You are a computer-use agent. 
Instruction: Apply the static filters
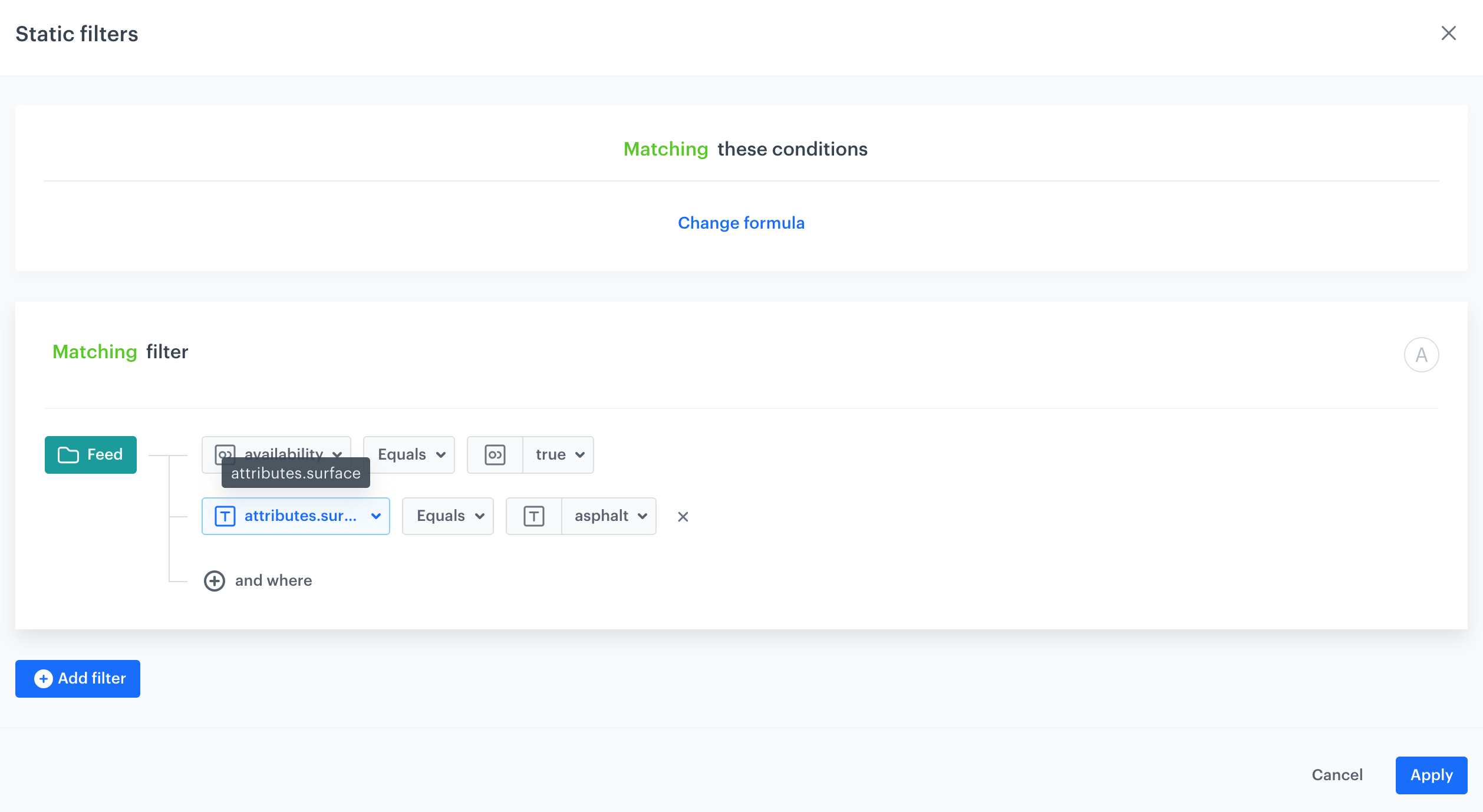click(1431, 775)
